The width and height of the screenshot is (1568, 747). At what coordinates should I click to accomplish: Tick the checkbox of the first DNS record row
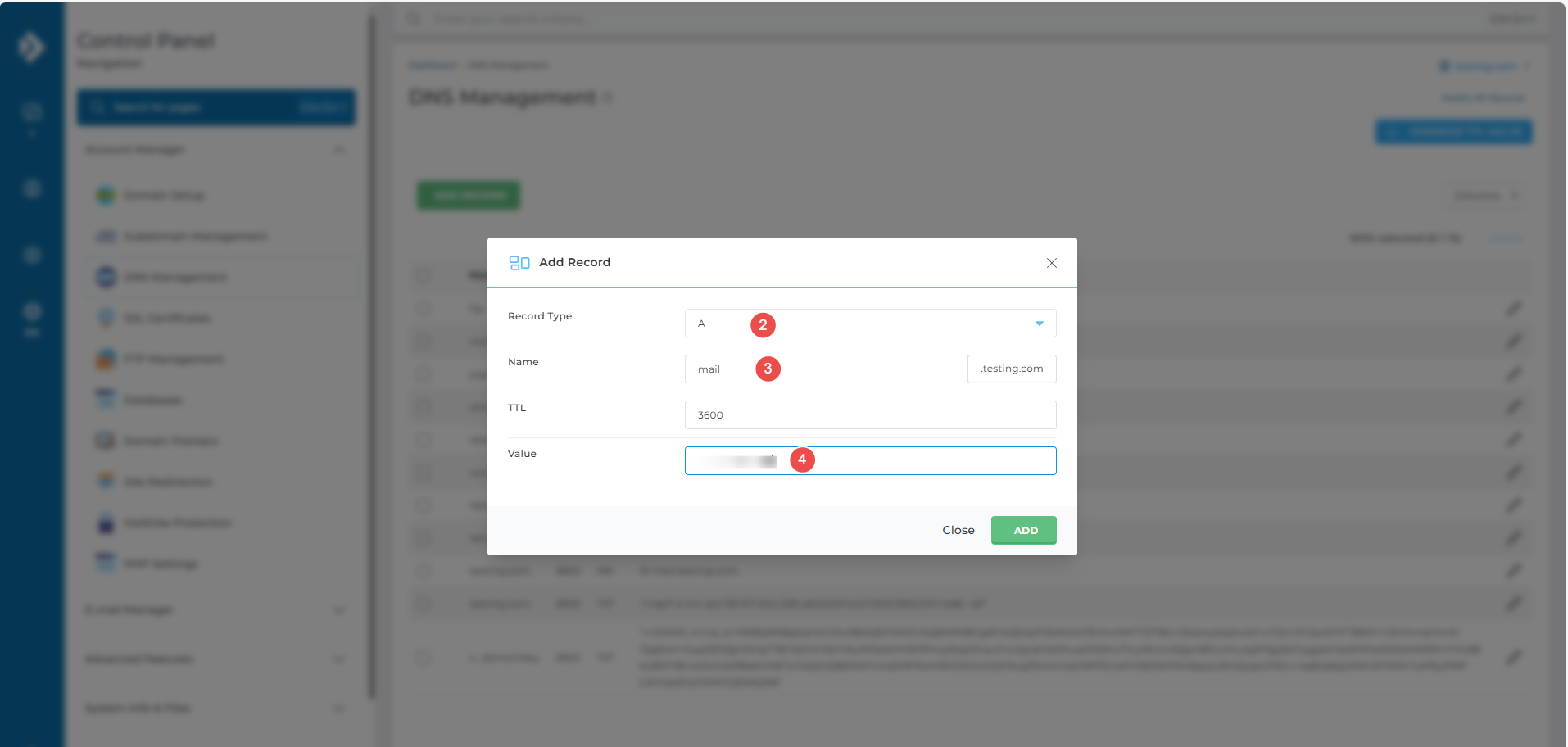click(x=424, y=309)
